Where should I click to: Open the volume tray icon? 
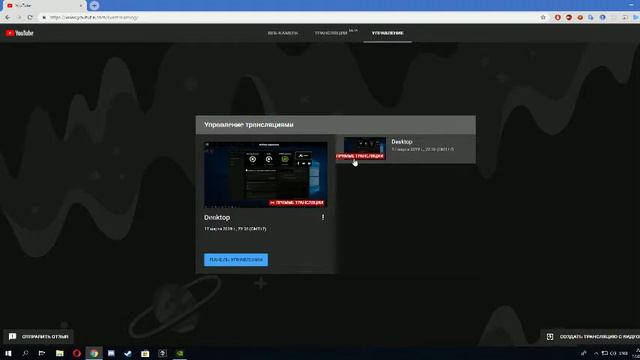tap(613, 353)
